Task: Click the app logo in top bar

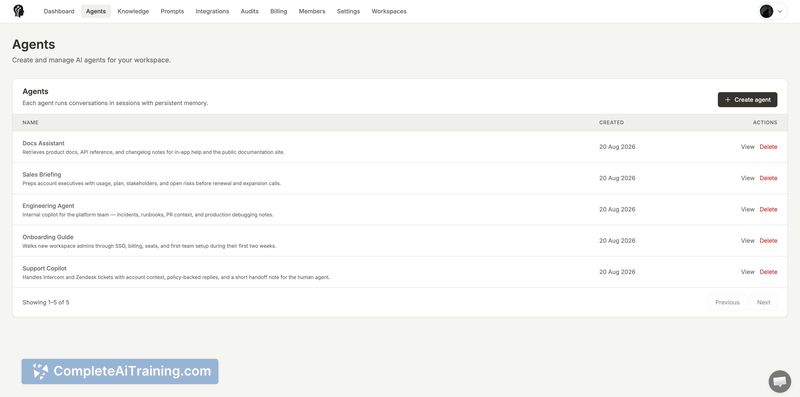Action: (x=19, y=11)
